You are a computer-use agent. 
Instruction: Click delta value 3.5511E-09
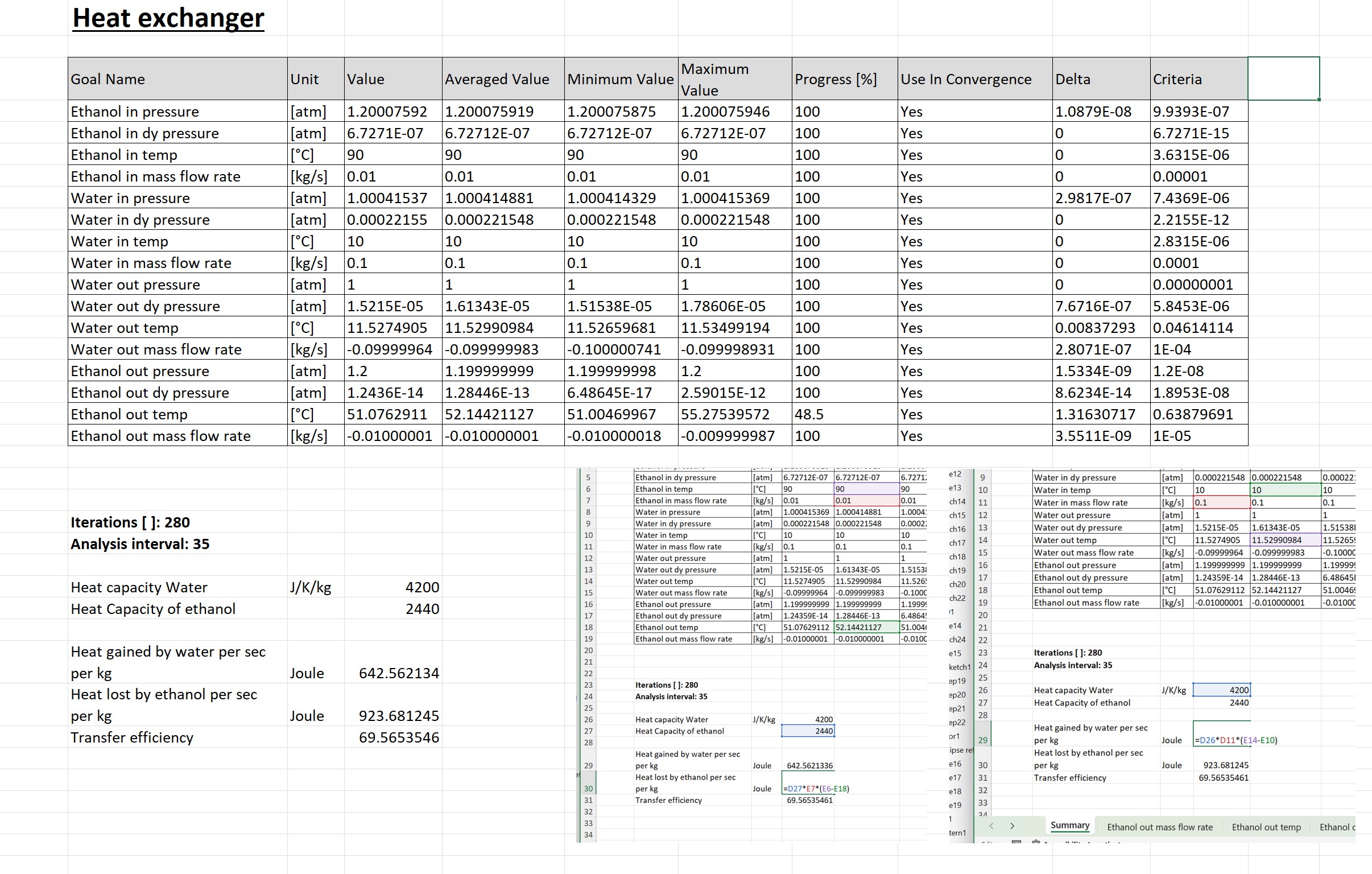pos(1101,436)
